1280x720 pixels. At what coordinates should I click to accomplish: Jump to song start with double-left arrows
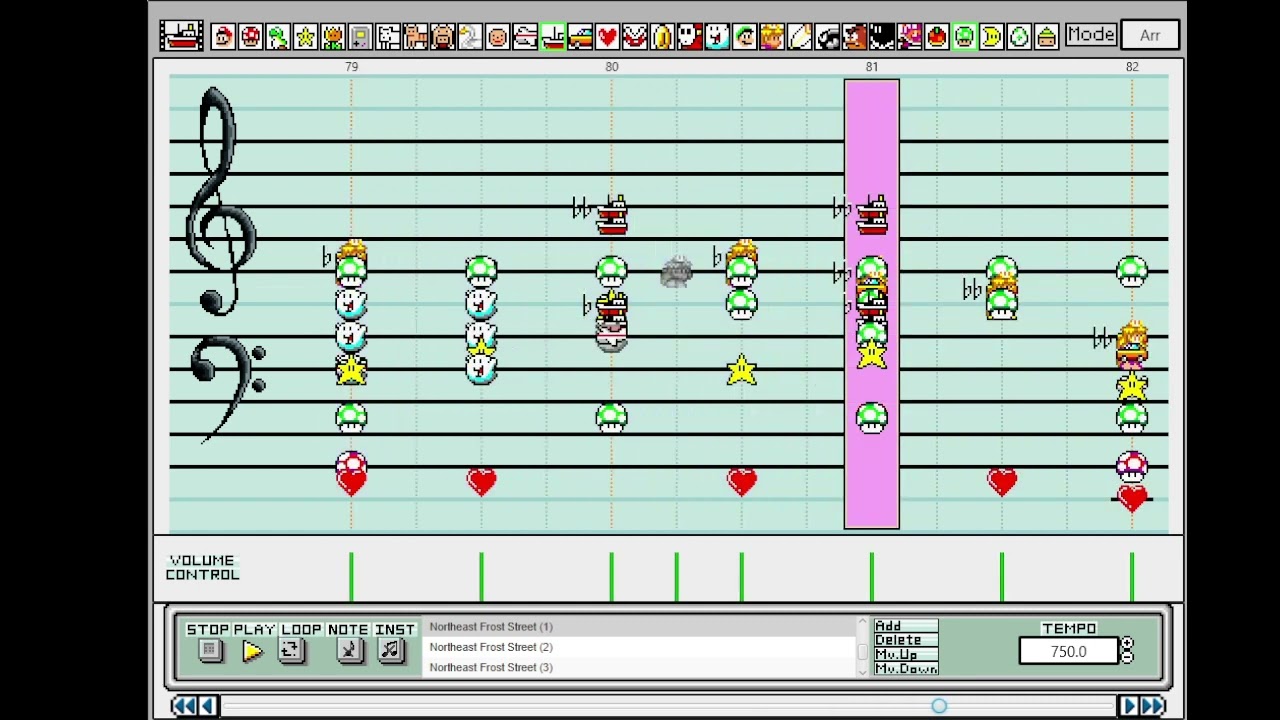coord(184,706)
